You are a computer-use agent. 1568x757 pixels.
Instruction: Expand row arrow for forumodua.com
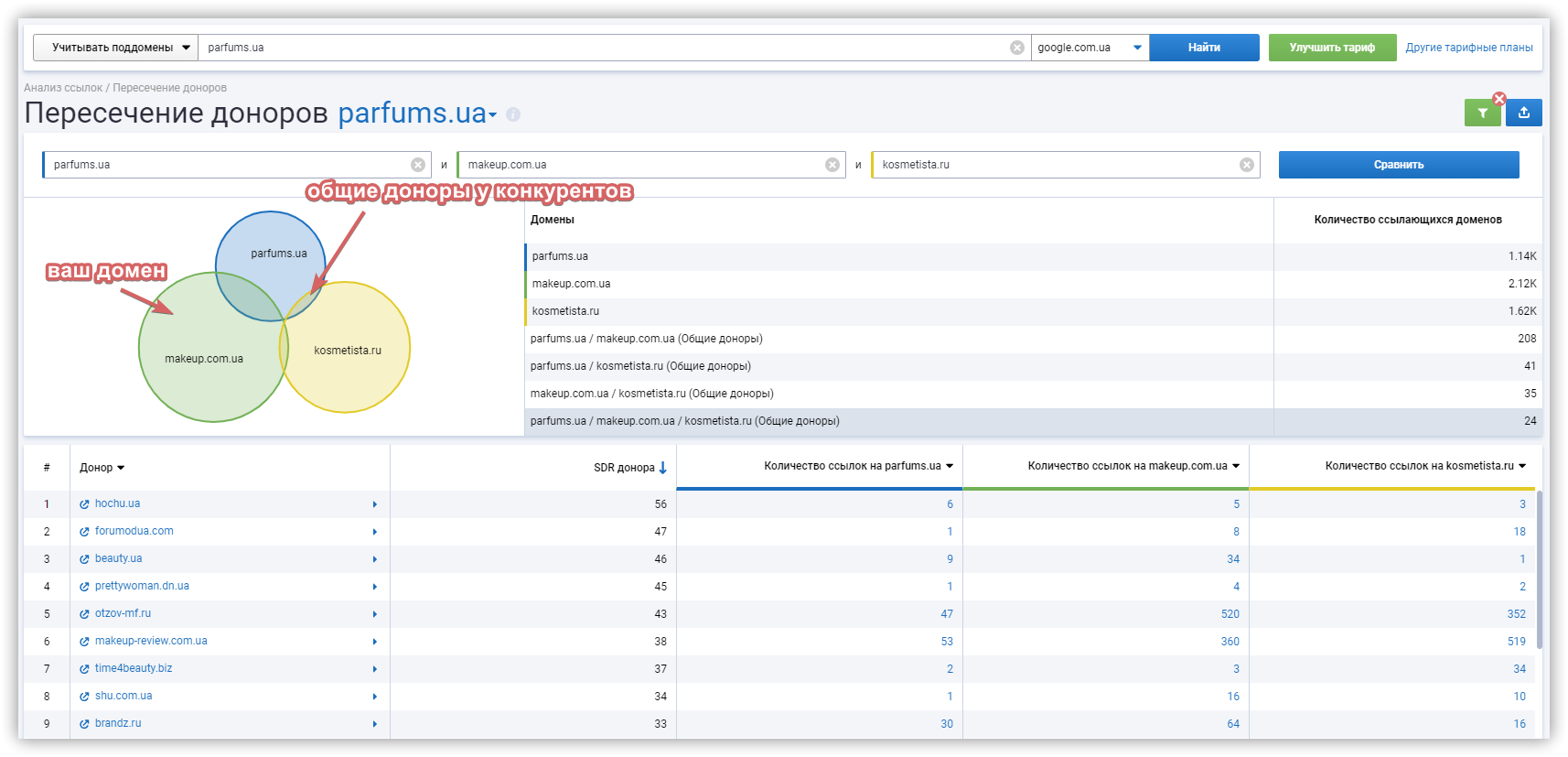coord(375,532)
